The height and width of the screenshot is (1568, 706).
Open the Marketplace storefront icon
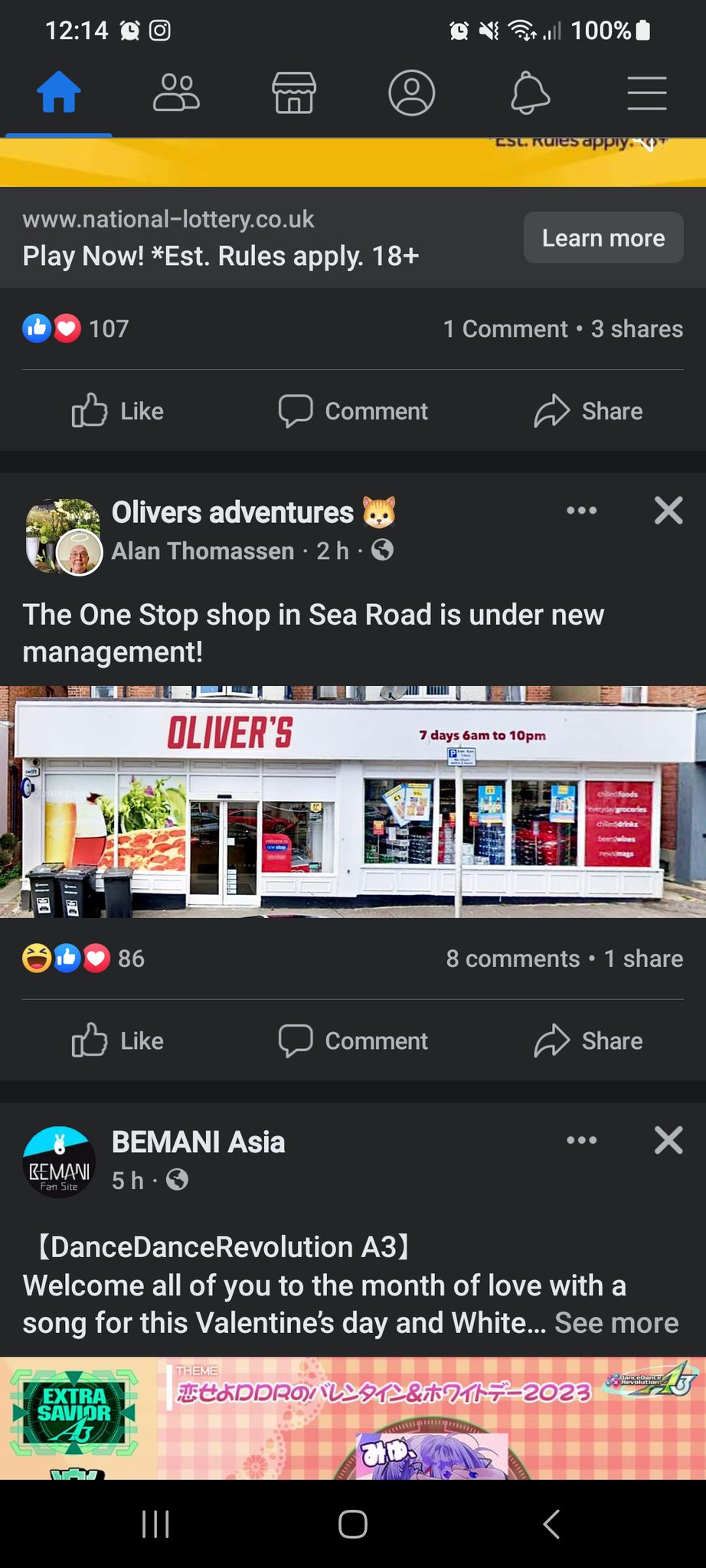(x=294, y=93)
